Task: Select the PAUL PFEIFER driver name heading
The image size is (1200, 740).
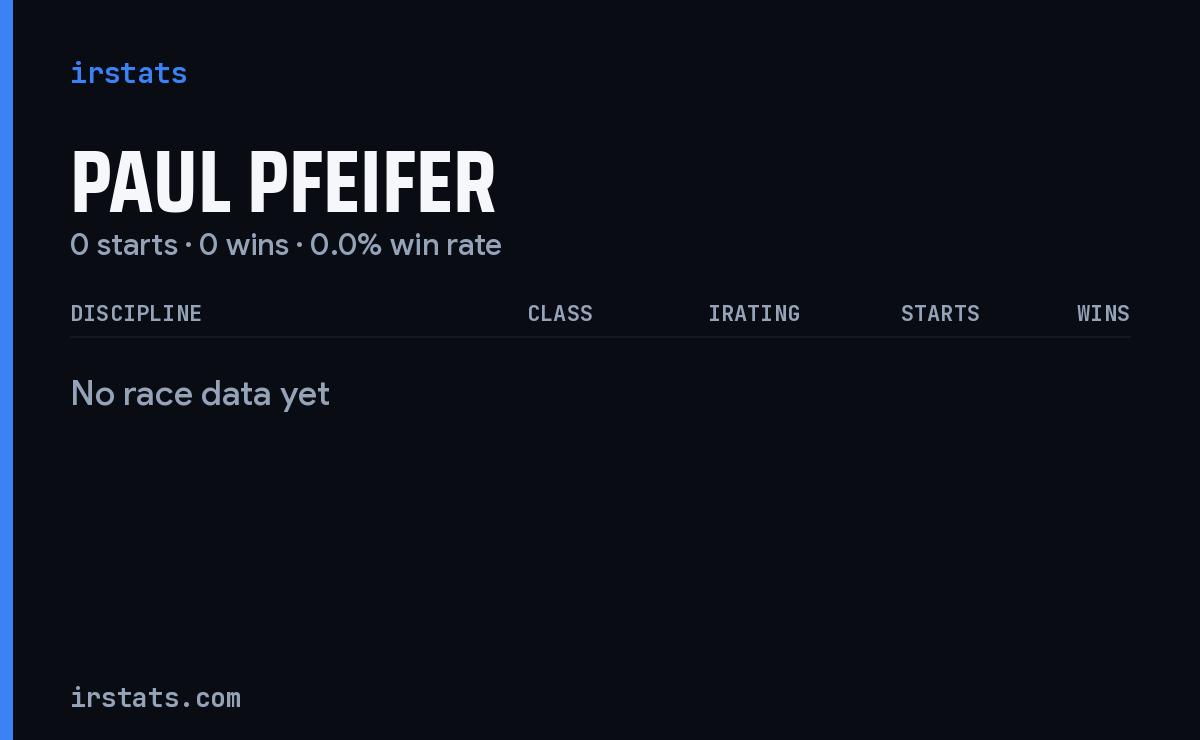Action: click(x=283, y=184)
